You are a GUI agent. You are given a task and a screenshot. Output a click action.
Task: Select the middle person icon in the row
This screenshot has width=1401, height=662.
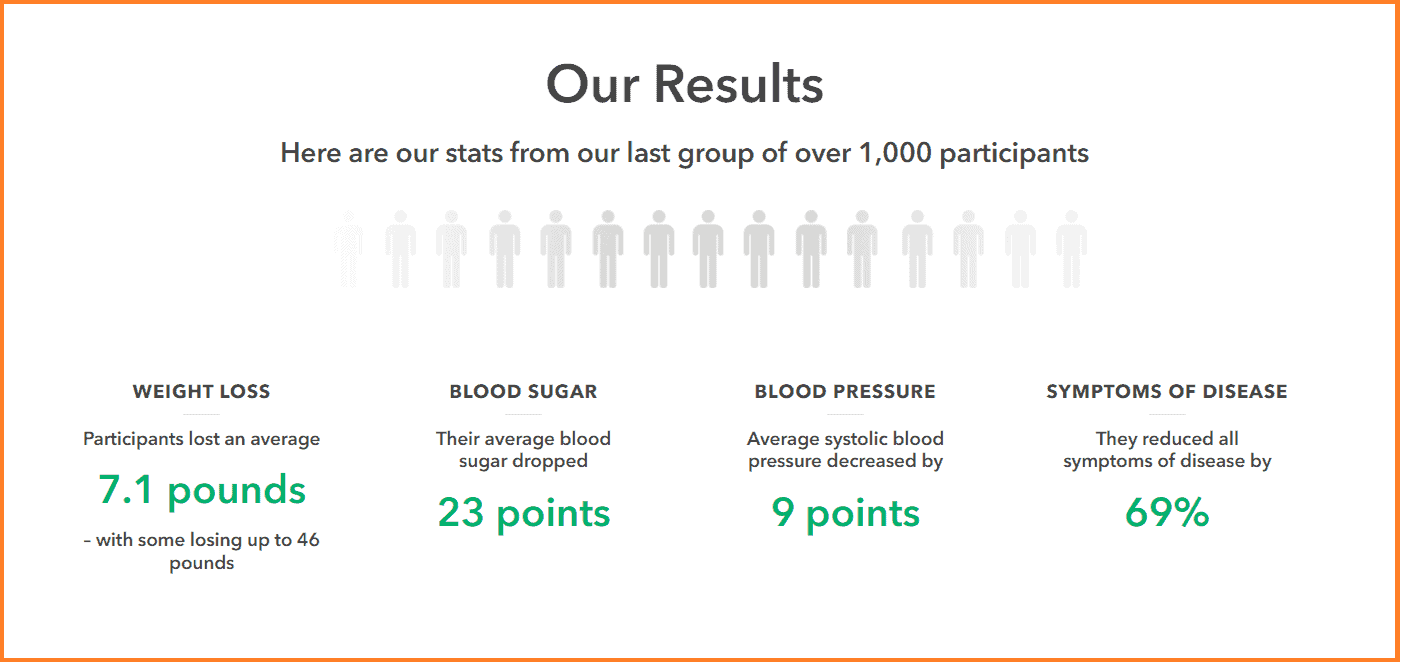click(708, 249)
